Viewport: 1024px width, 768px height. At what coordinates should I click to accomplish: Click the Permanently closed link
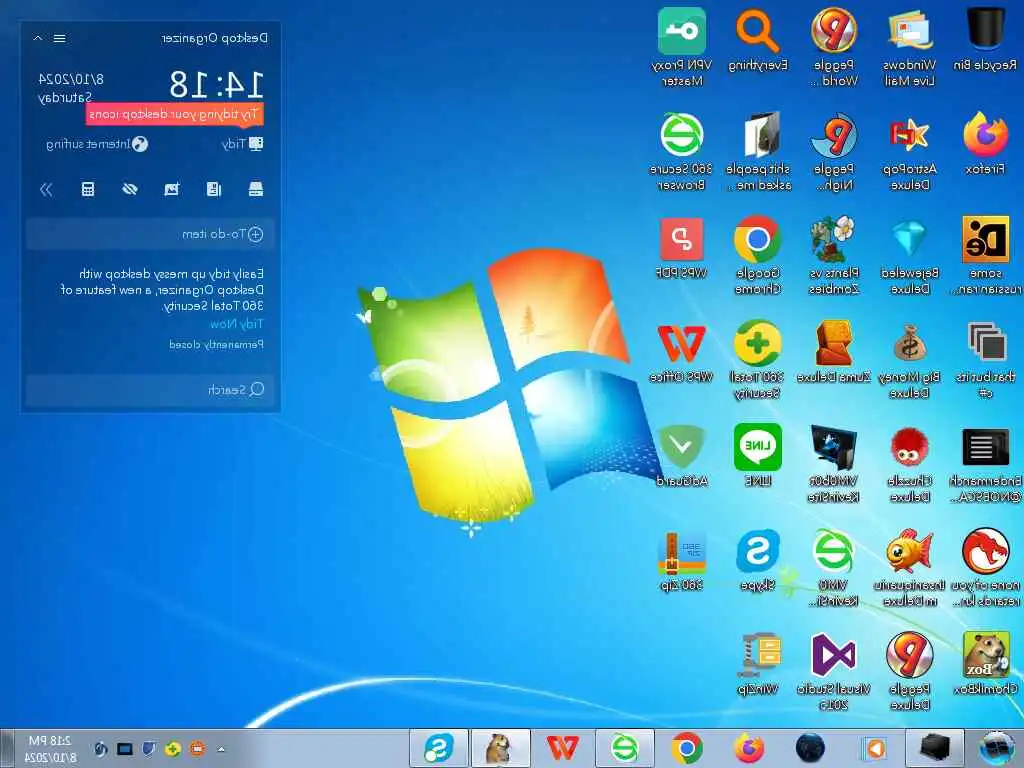click(x=216, y=344)
